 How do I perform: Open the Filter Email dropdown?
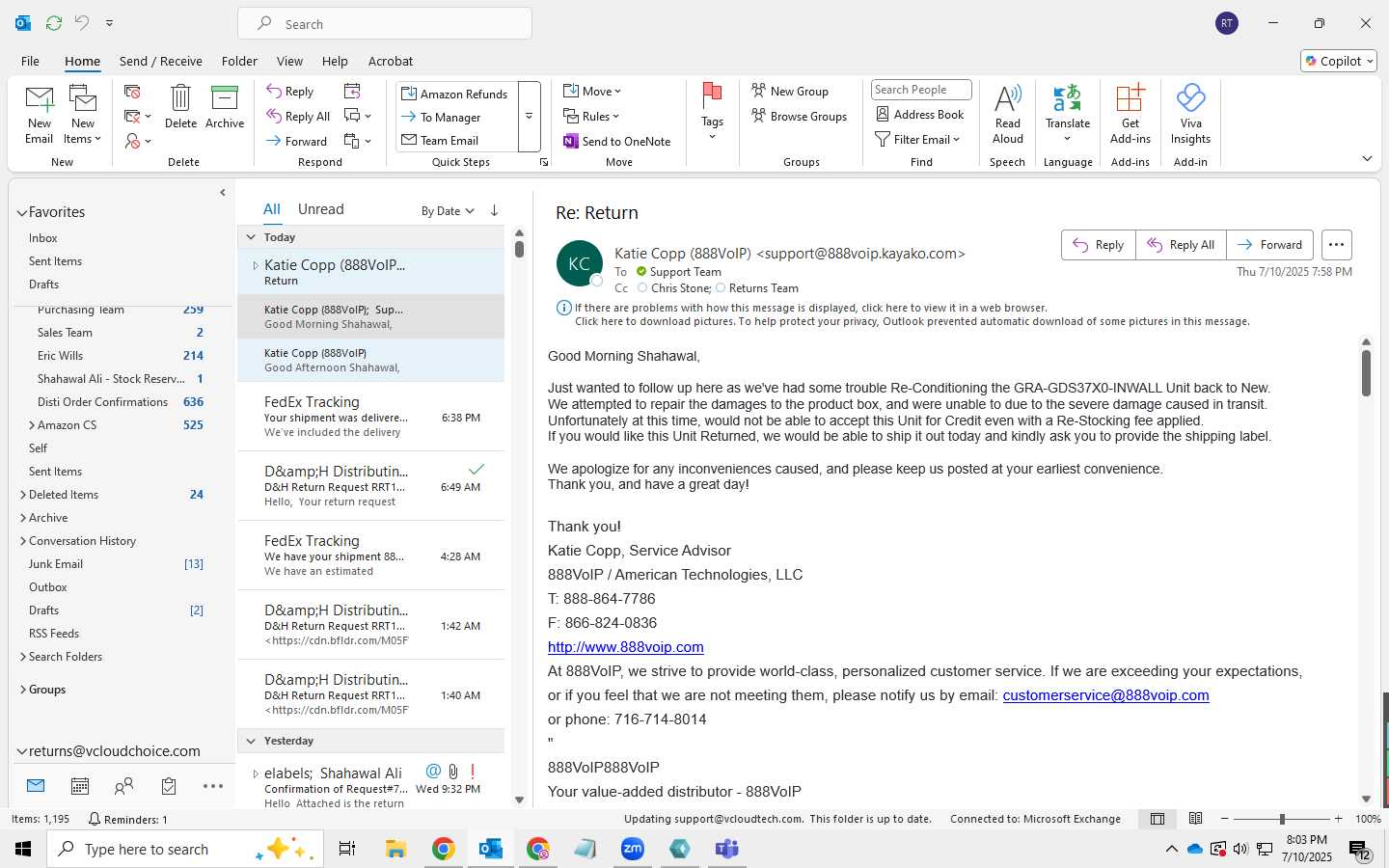click(x=917, y=140)
